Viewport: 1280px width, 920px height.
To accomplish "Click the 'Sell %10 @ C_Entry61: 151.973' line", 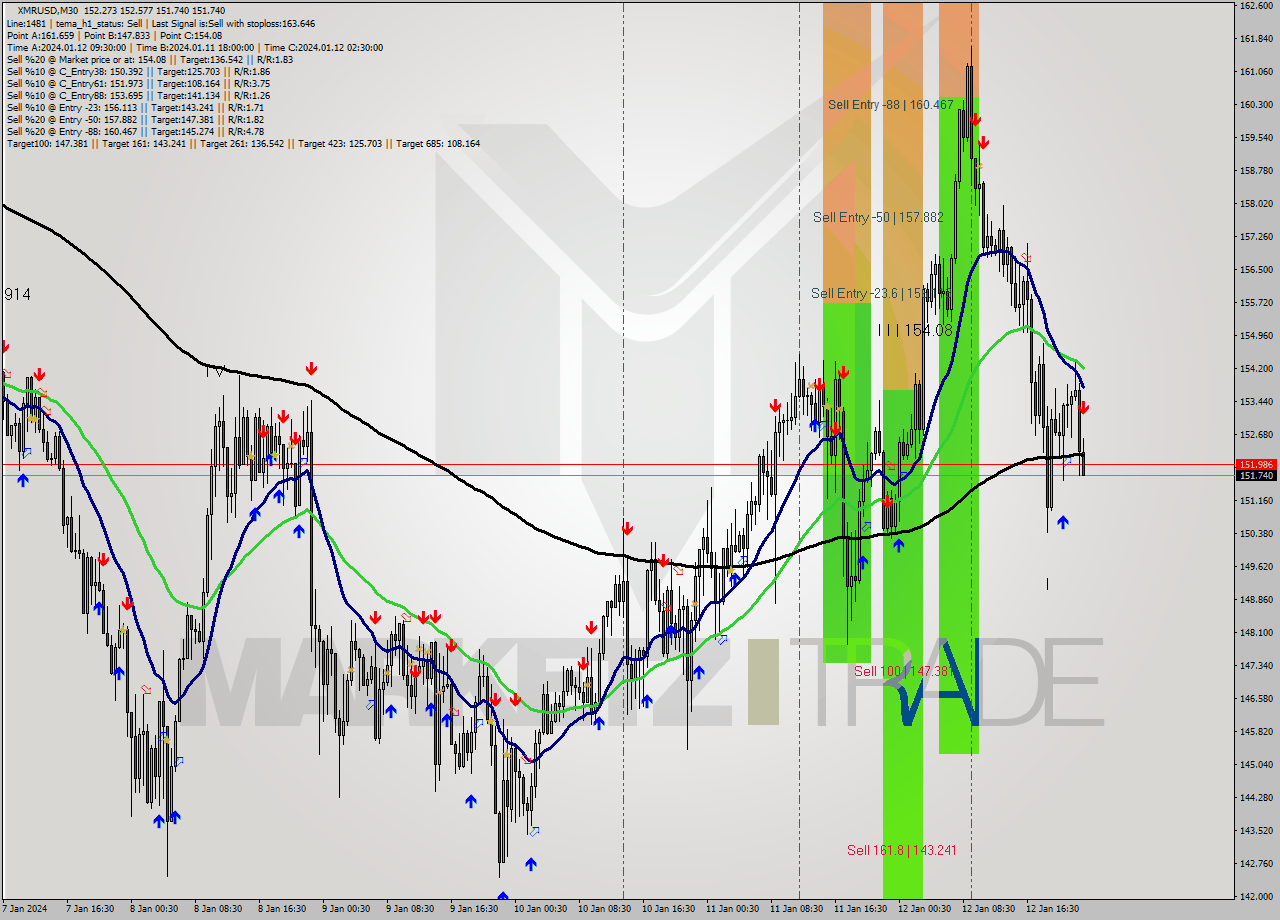I will pos(138,83).
